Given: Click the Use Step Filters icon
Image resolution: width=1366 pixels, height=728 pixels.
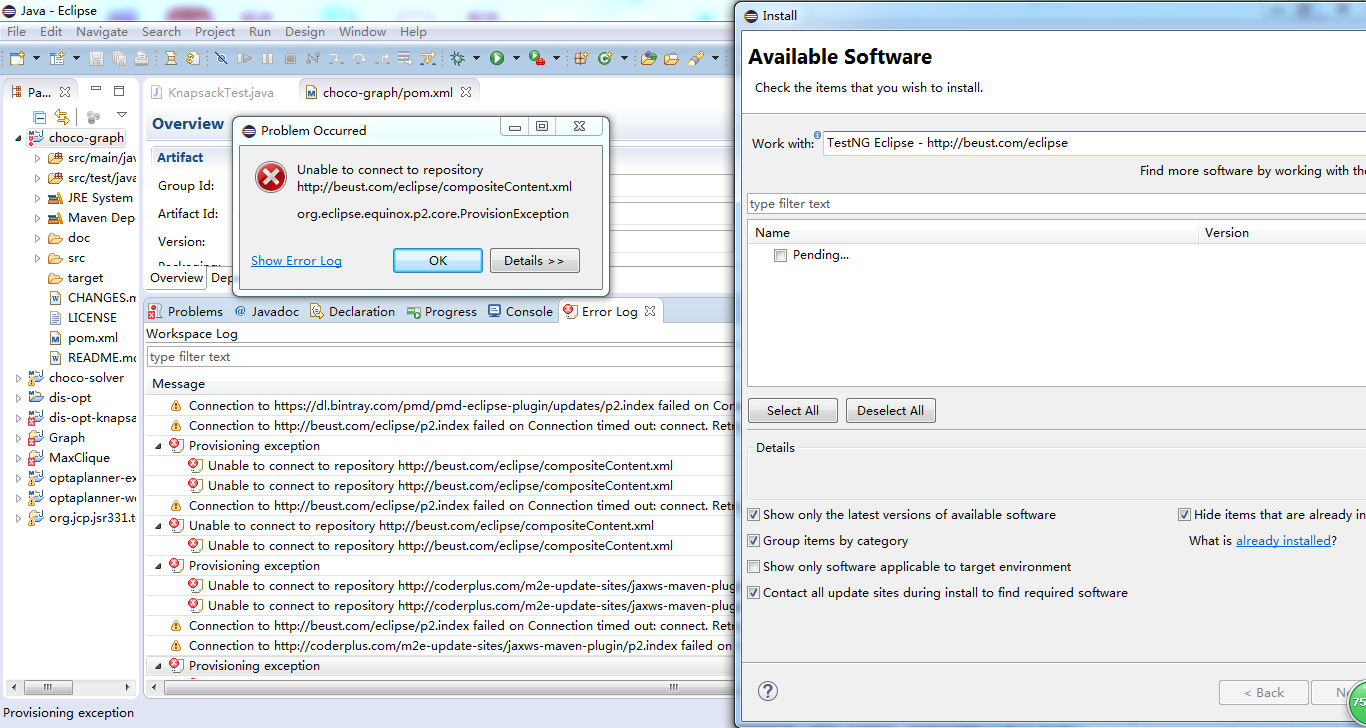Looking at the screenshot, I should (x=427, y=58).
